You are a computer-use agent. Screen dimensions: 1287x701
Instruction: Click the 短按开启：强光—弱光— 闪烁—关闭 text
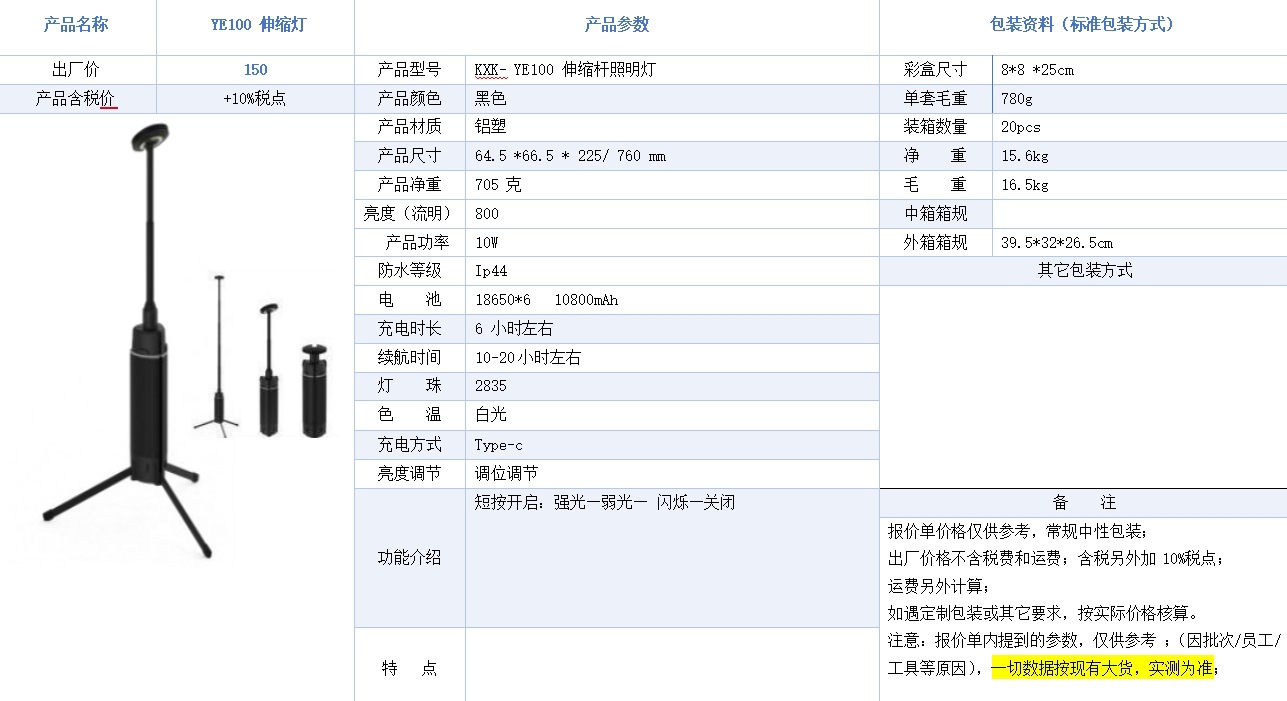(x=605, y=503)
